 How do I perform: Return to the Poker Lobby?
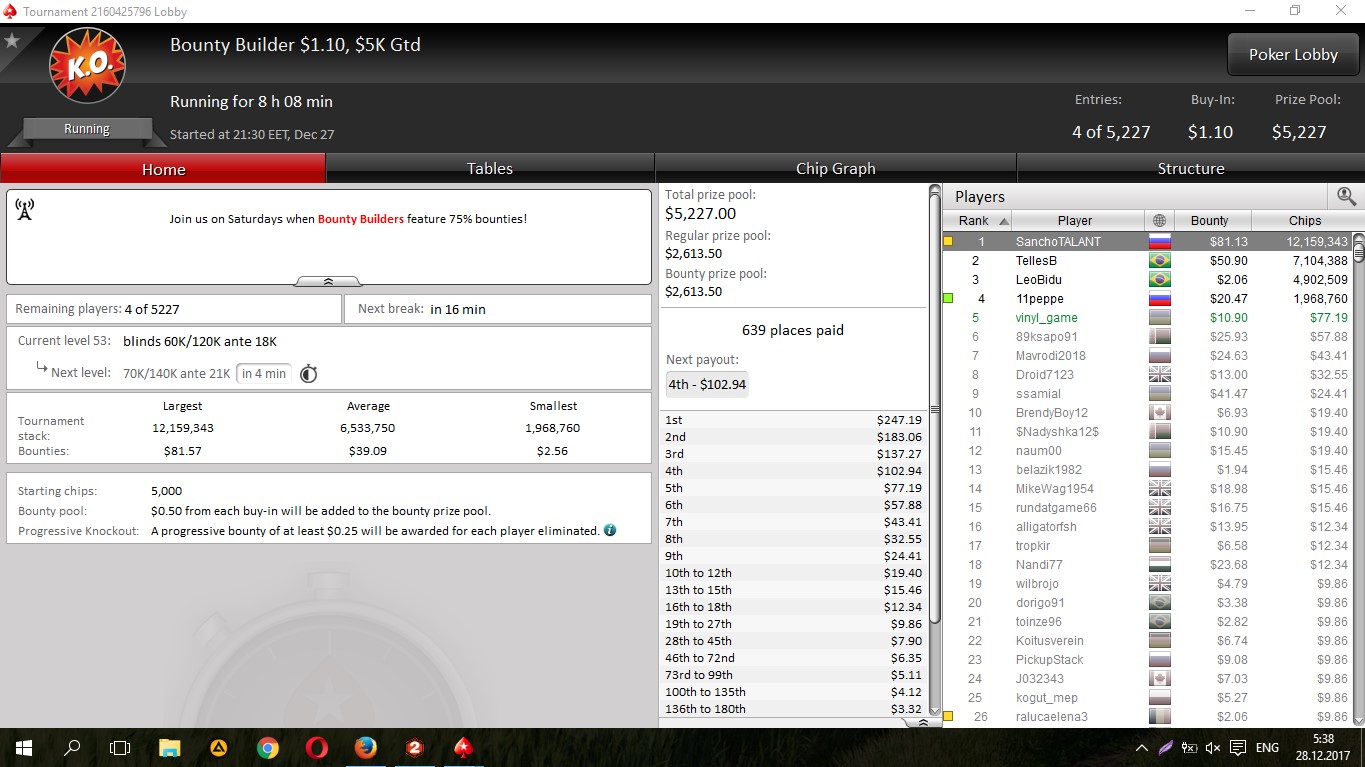pyautogui.click(x=1292, y=55)
